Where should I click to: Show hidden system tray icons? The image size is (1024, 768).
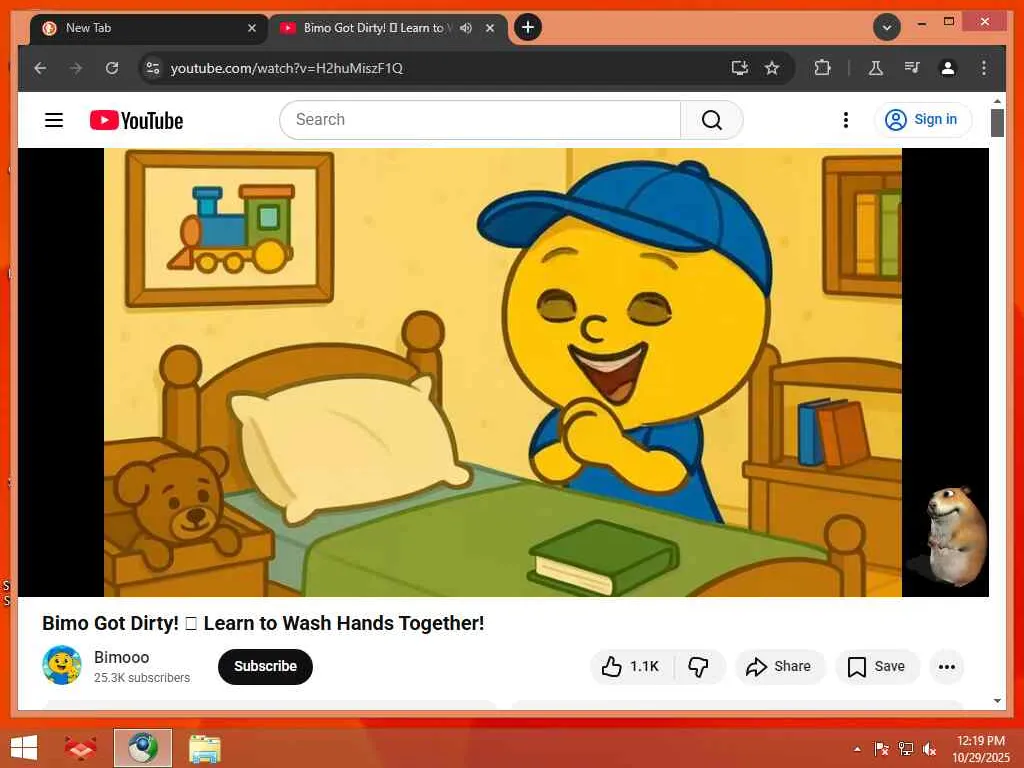(857, 749)
